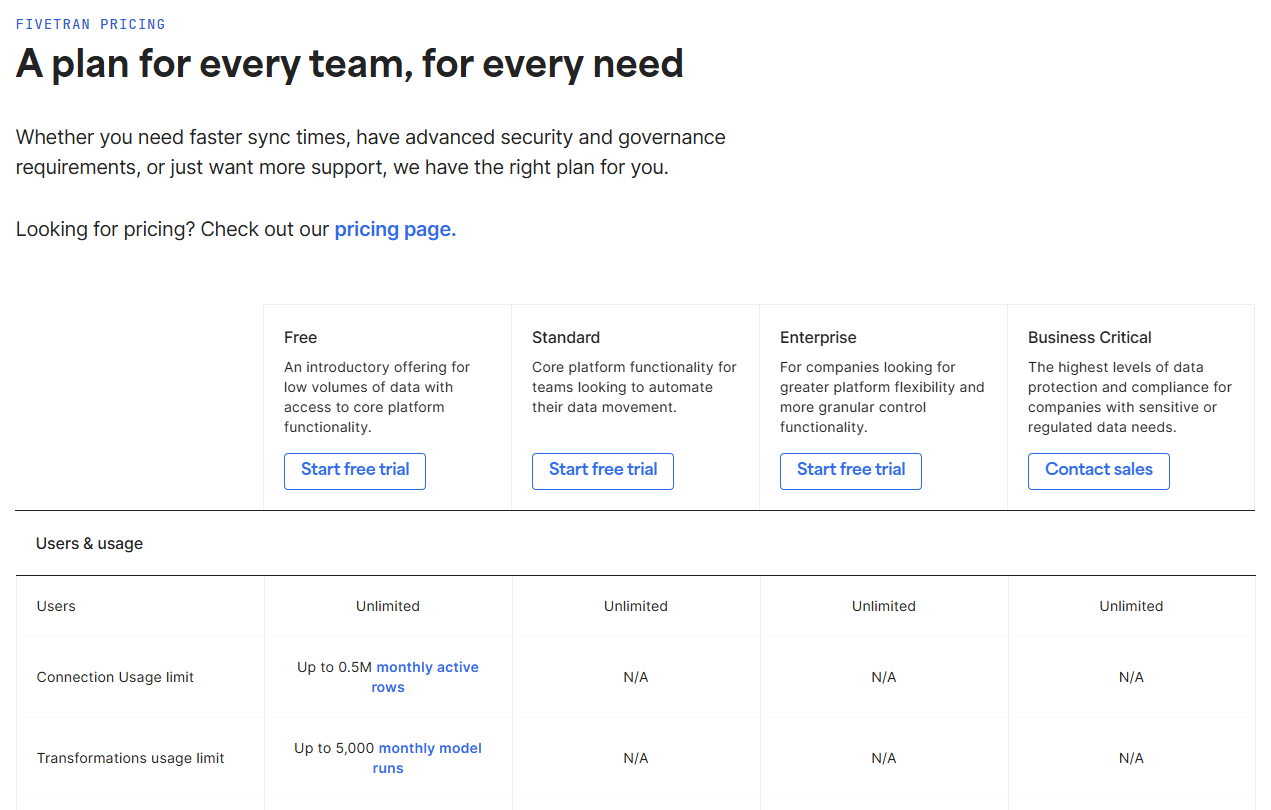Start free trial for Free plan

tap(355, 471)
